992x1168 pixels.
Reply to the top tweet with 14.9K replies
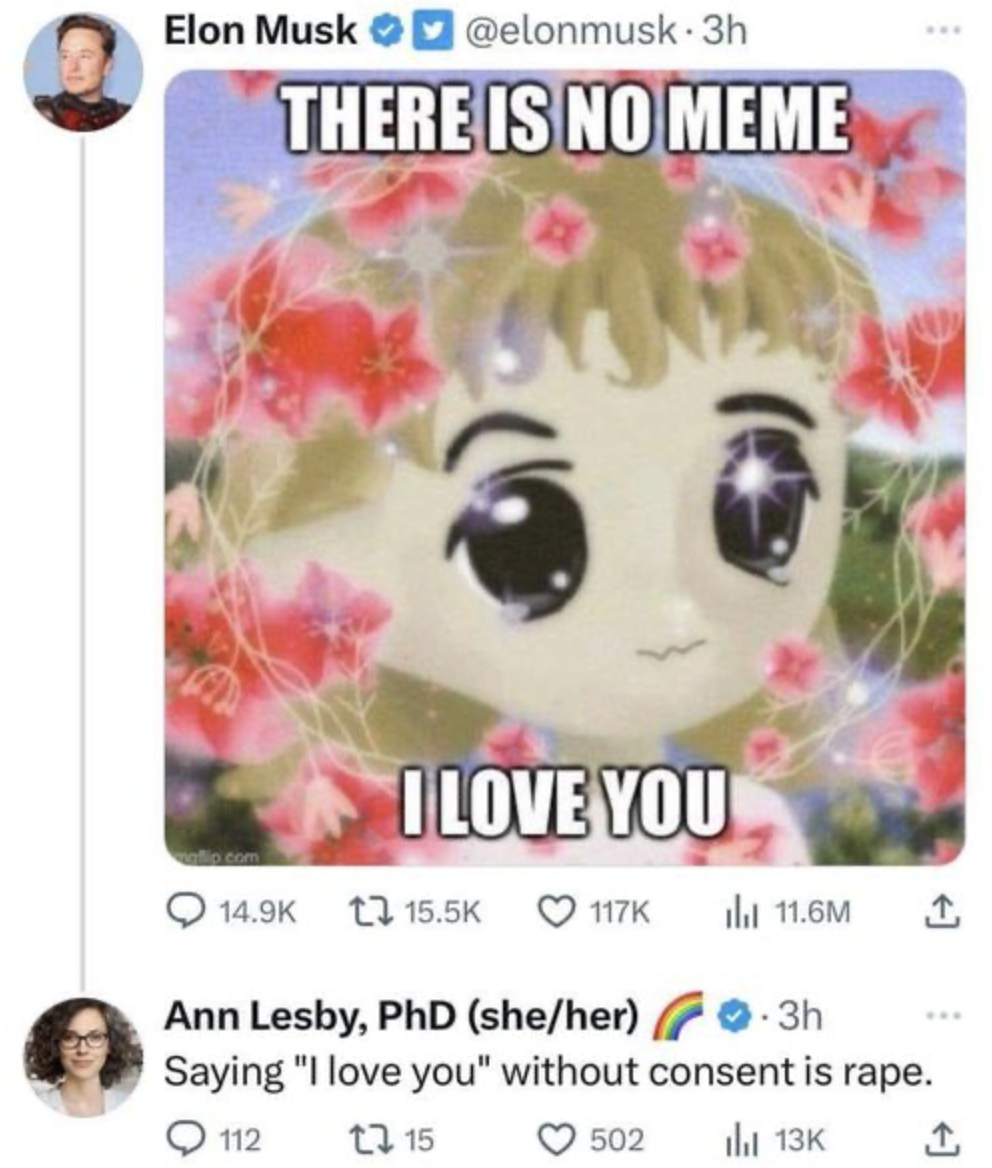[x=185, y=912]
